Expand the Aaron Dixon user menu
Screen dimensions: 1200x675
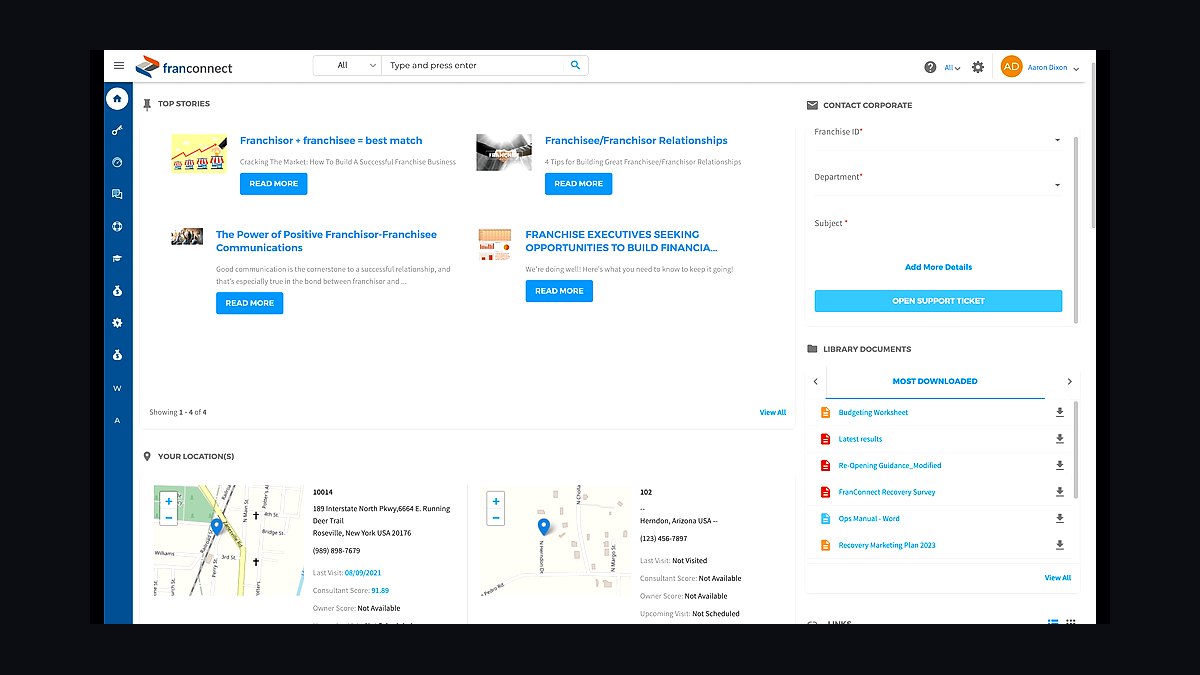(1054, 68)
